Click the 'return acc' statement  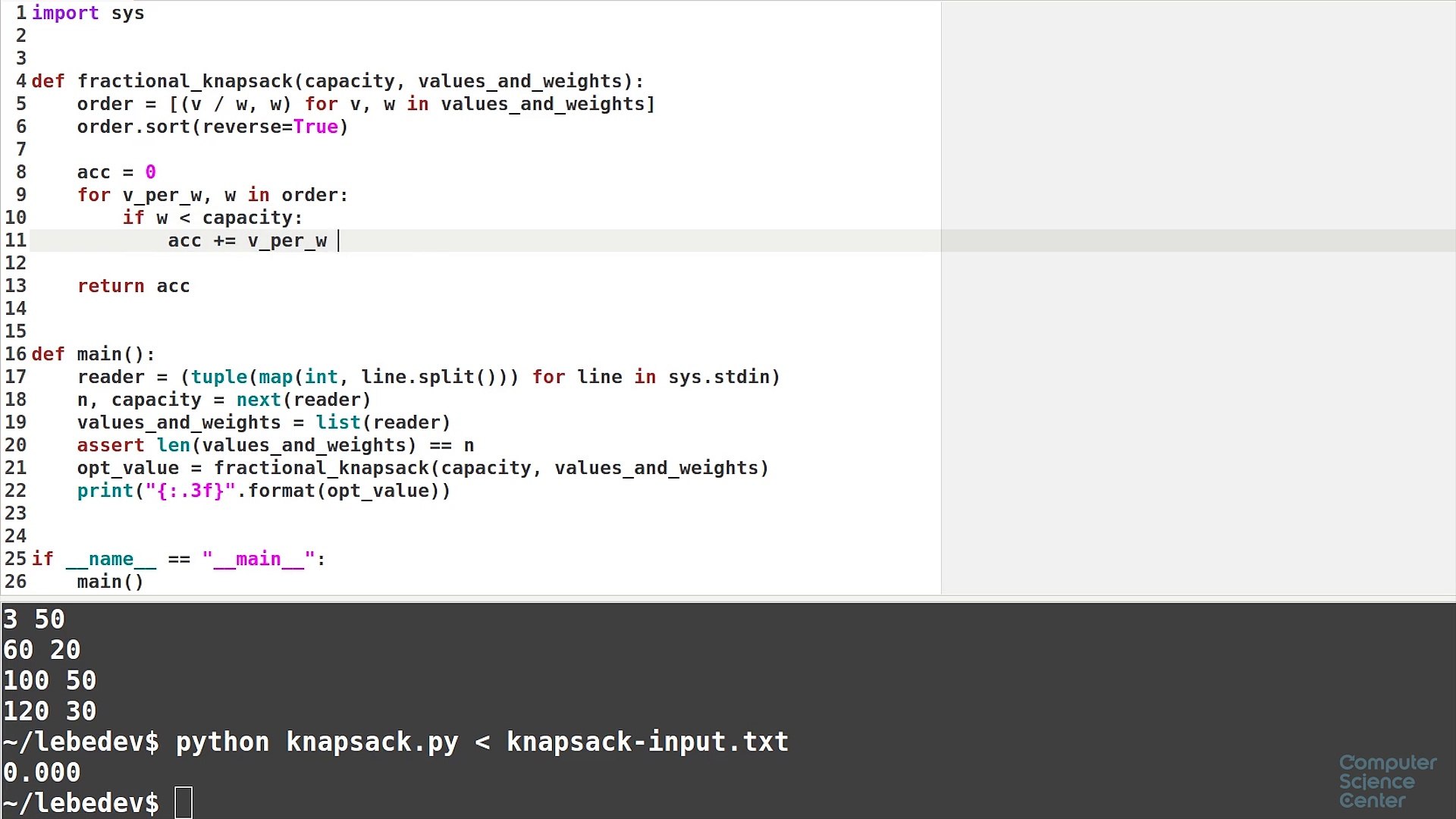coord(133,286)
